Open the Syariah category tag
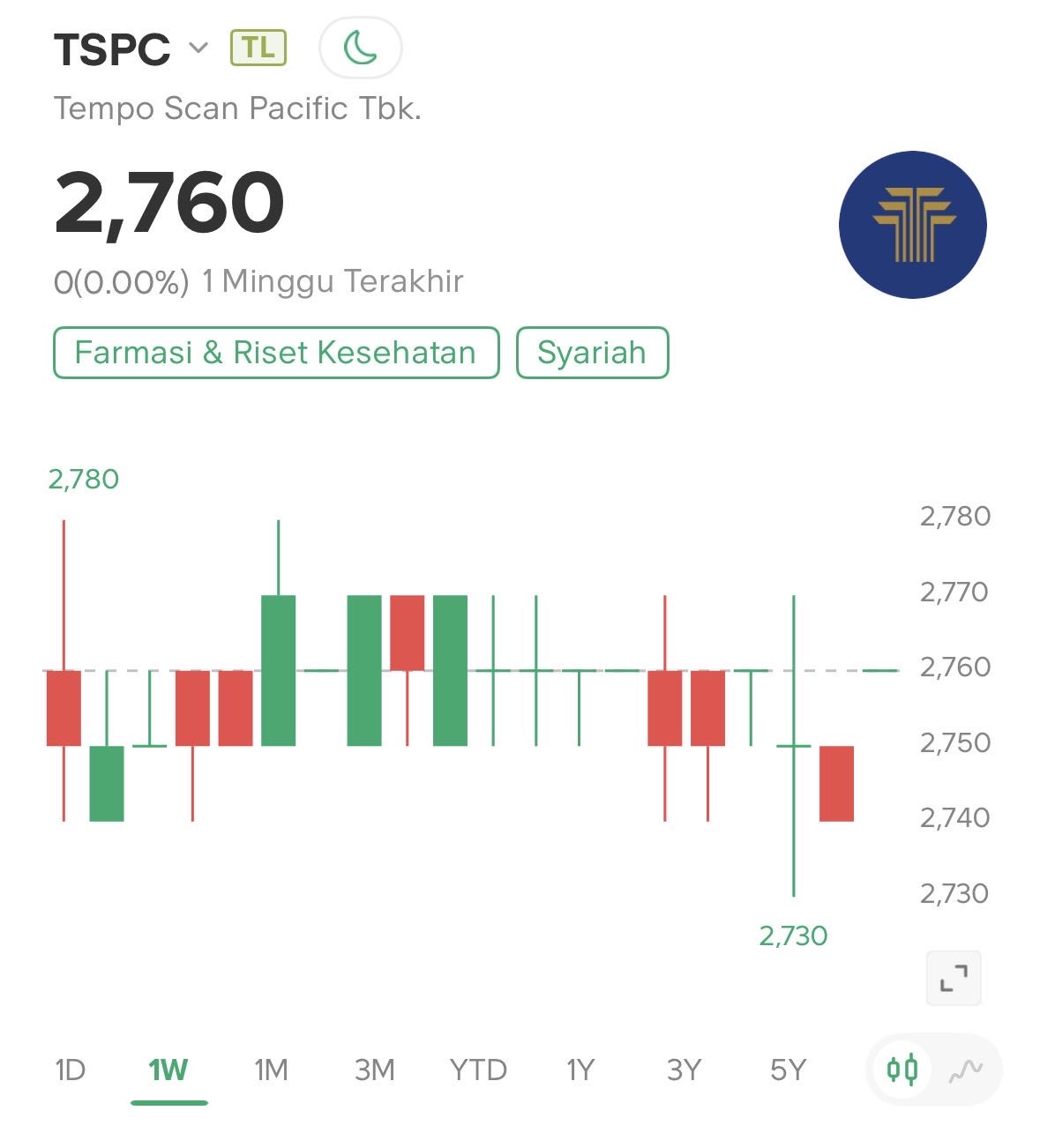 pyautogui.click(x=592, y=353)
